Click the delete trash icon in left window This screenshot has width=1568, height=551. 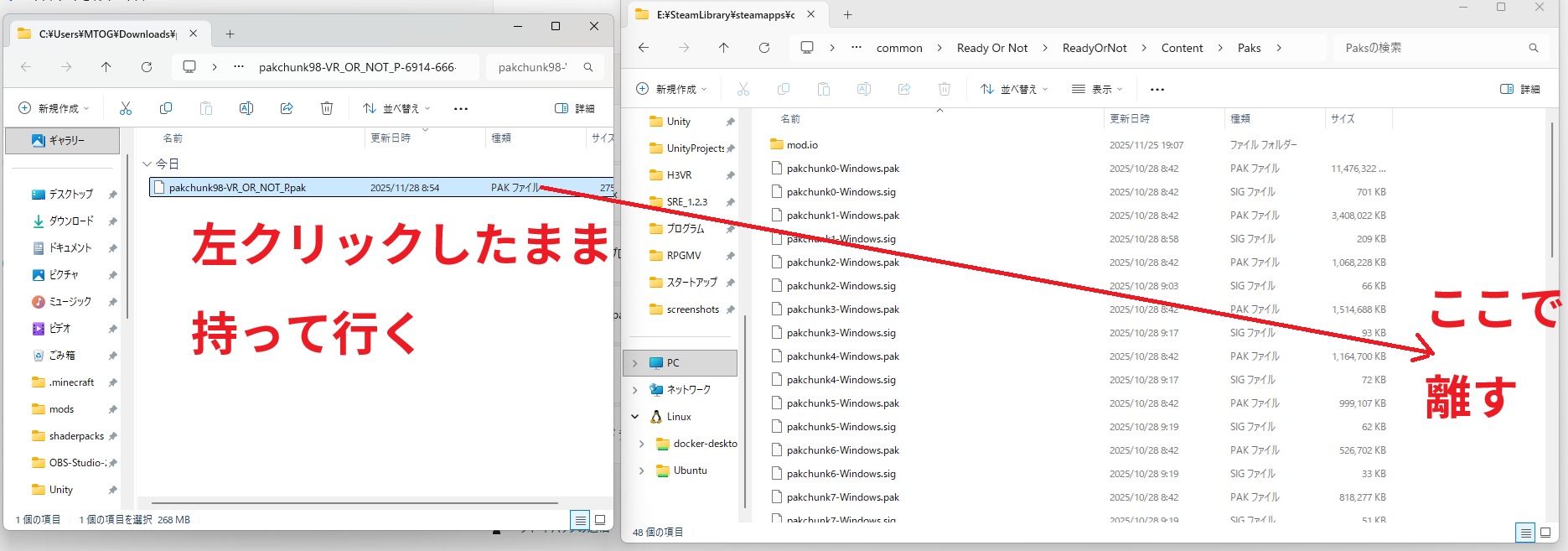(x=327, y=108)
